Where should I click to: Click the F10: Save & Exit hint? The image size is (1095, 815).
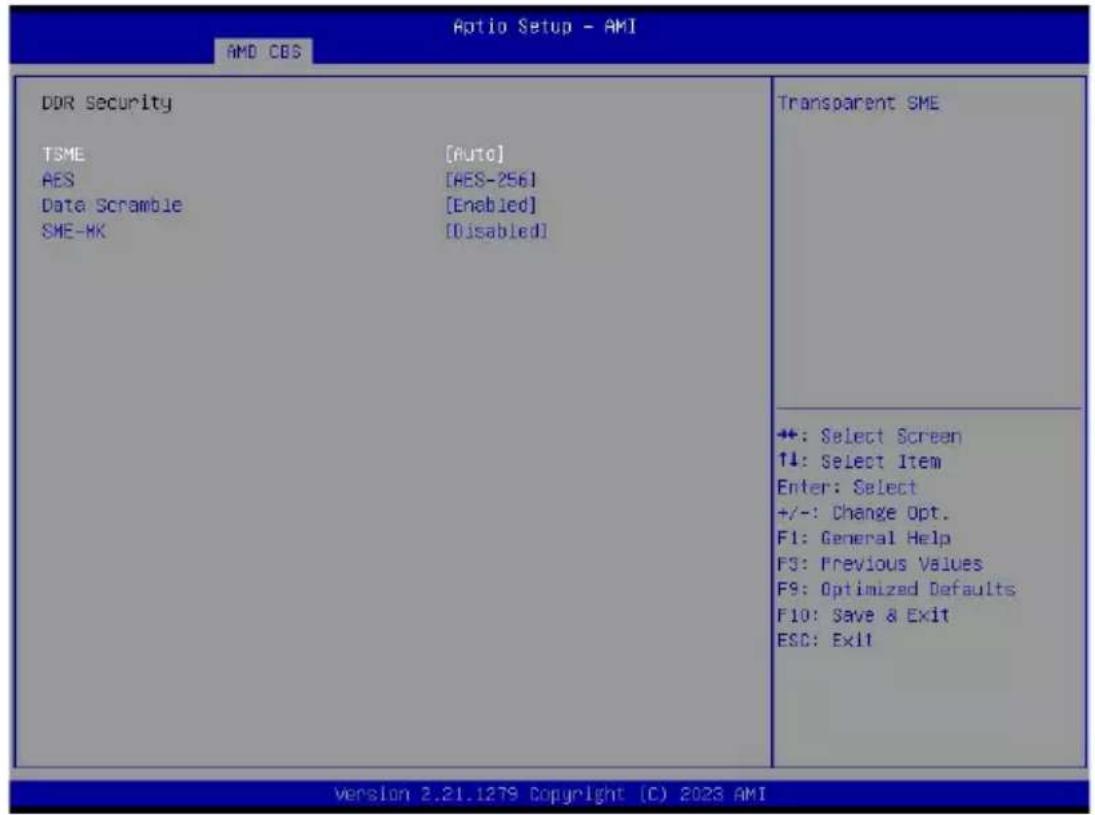[x=863, y=615]
